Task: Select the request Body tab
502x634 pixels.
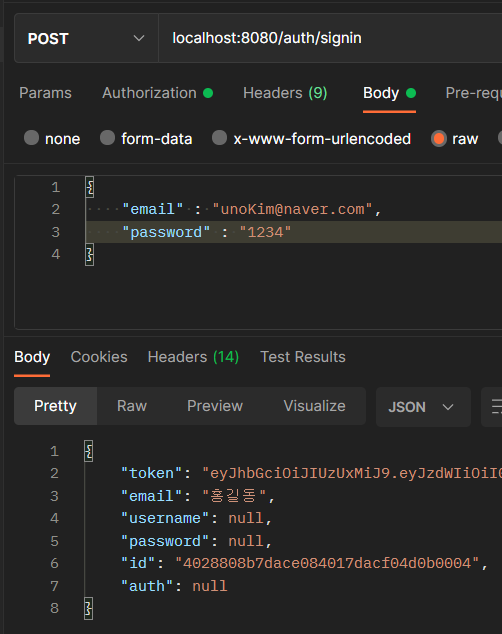Action: (x=389, y=93)
